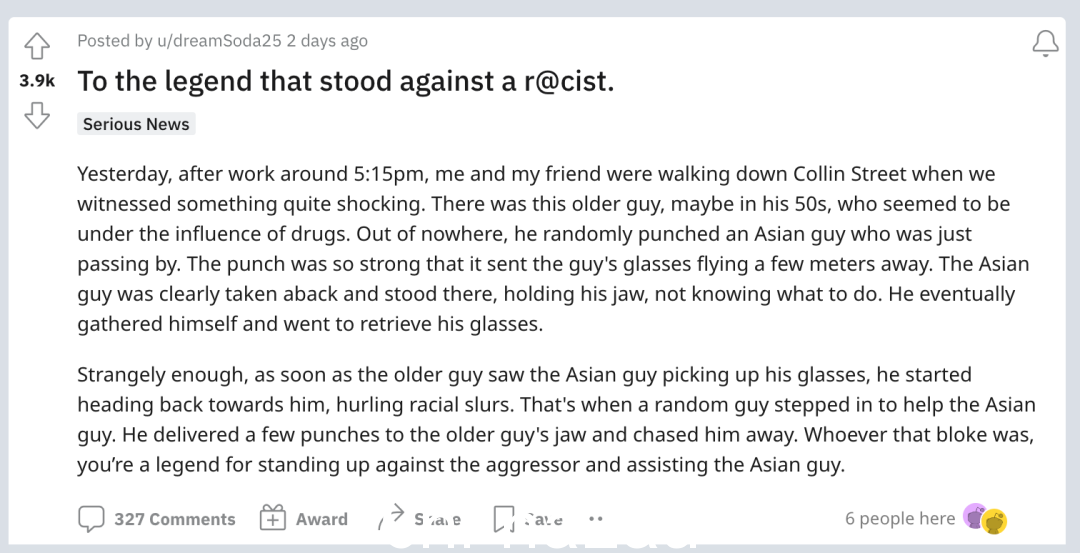Click the 6 people here indicator
This screenshot has height=553, width=1080.
pyautogui.click(x=900, y=518)
